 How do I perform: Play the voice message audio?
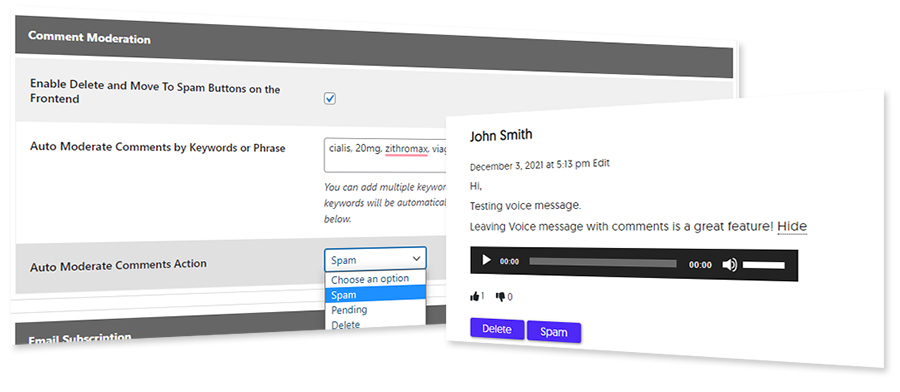[486, 261]
